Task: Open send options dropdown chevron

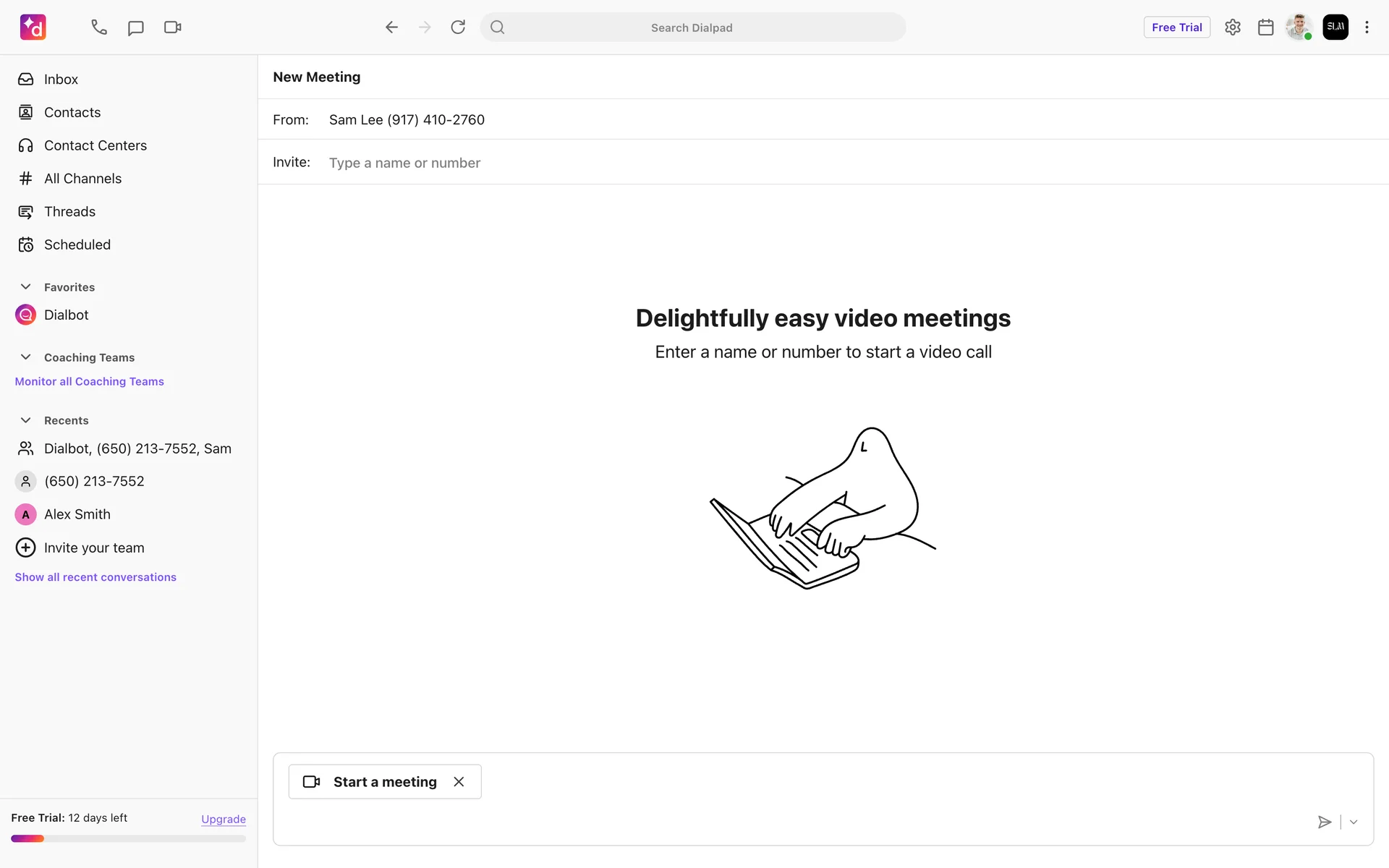Action: (1354, 822)
